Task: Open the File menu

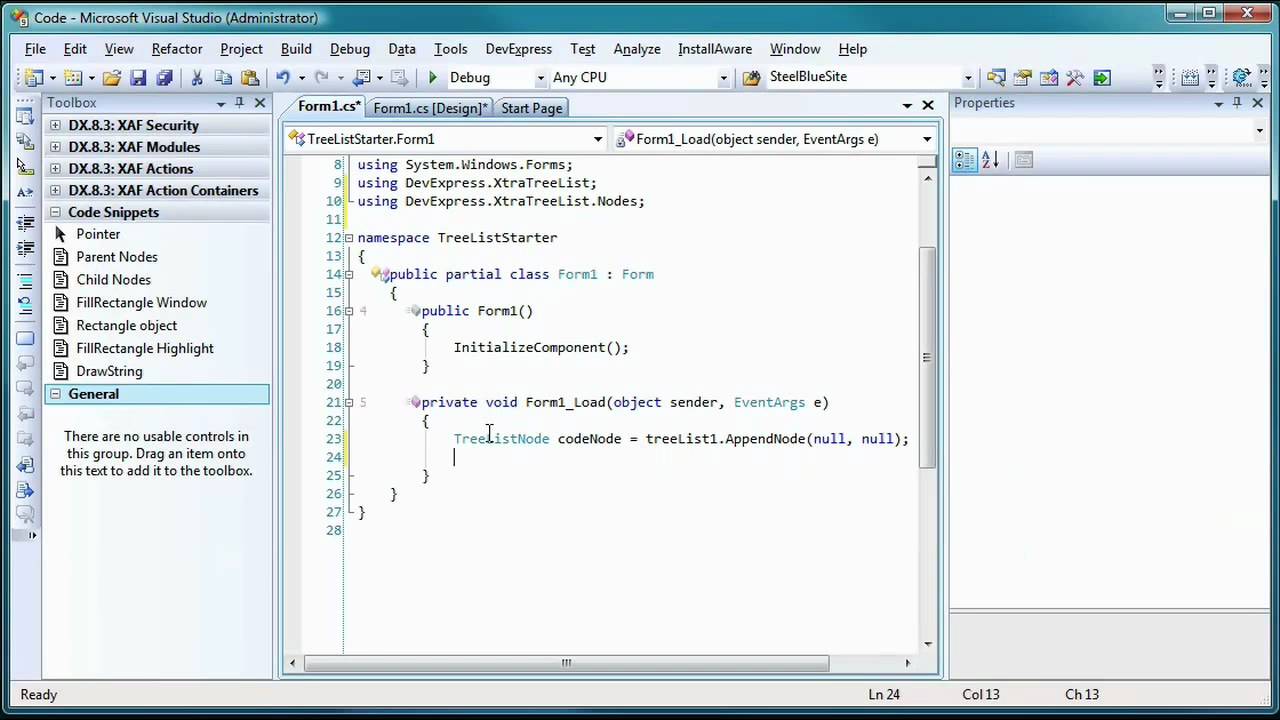Action: click(35, 49)
